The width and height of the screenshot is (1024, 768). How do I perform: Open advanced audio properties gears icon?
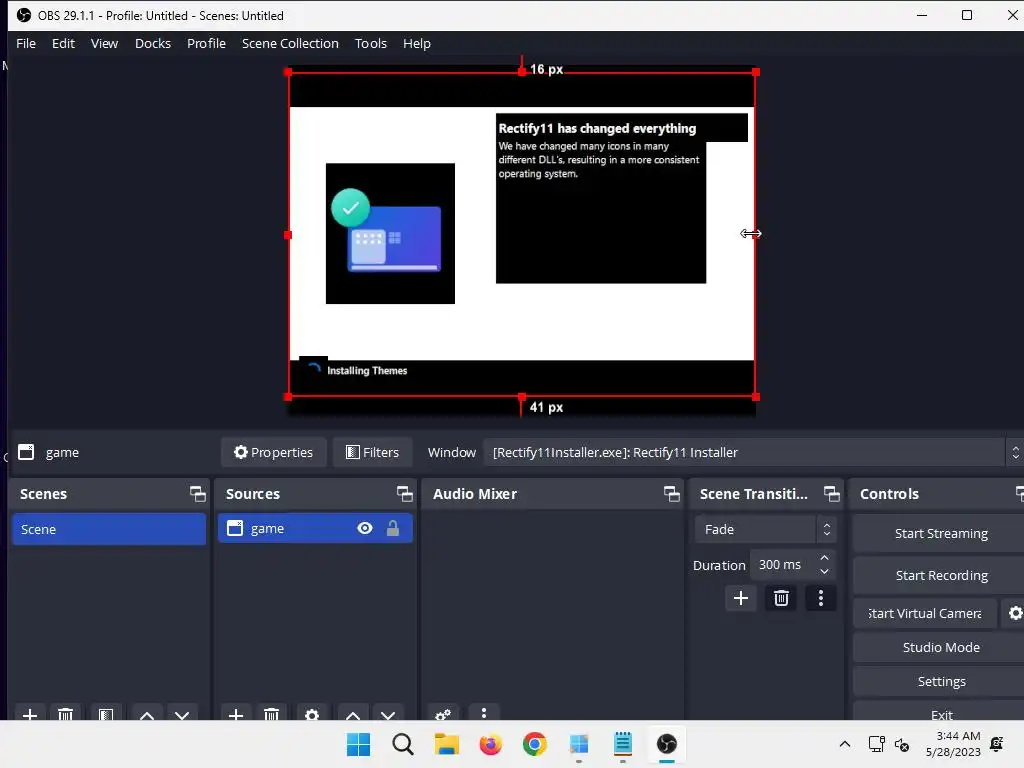pos(443,714)
